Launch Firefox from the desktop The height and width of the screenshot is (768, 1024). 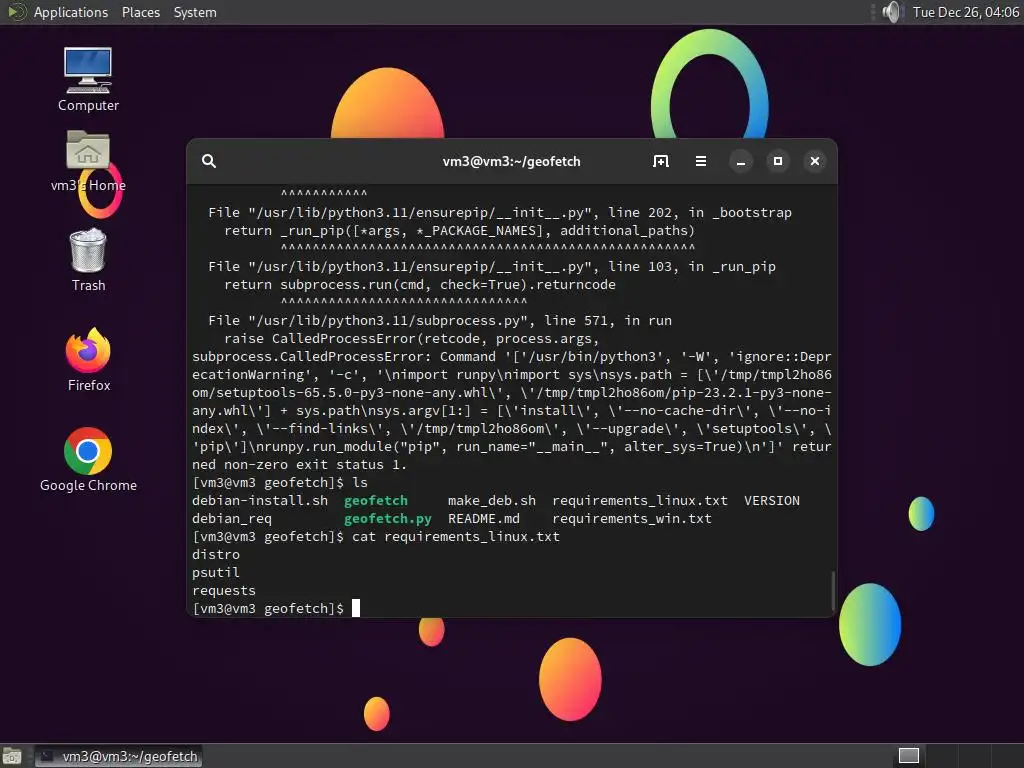click(88, 360)
